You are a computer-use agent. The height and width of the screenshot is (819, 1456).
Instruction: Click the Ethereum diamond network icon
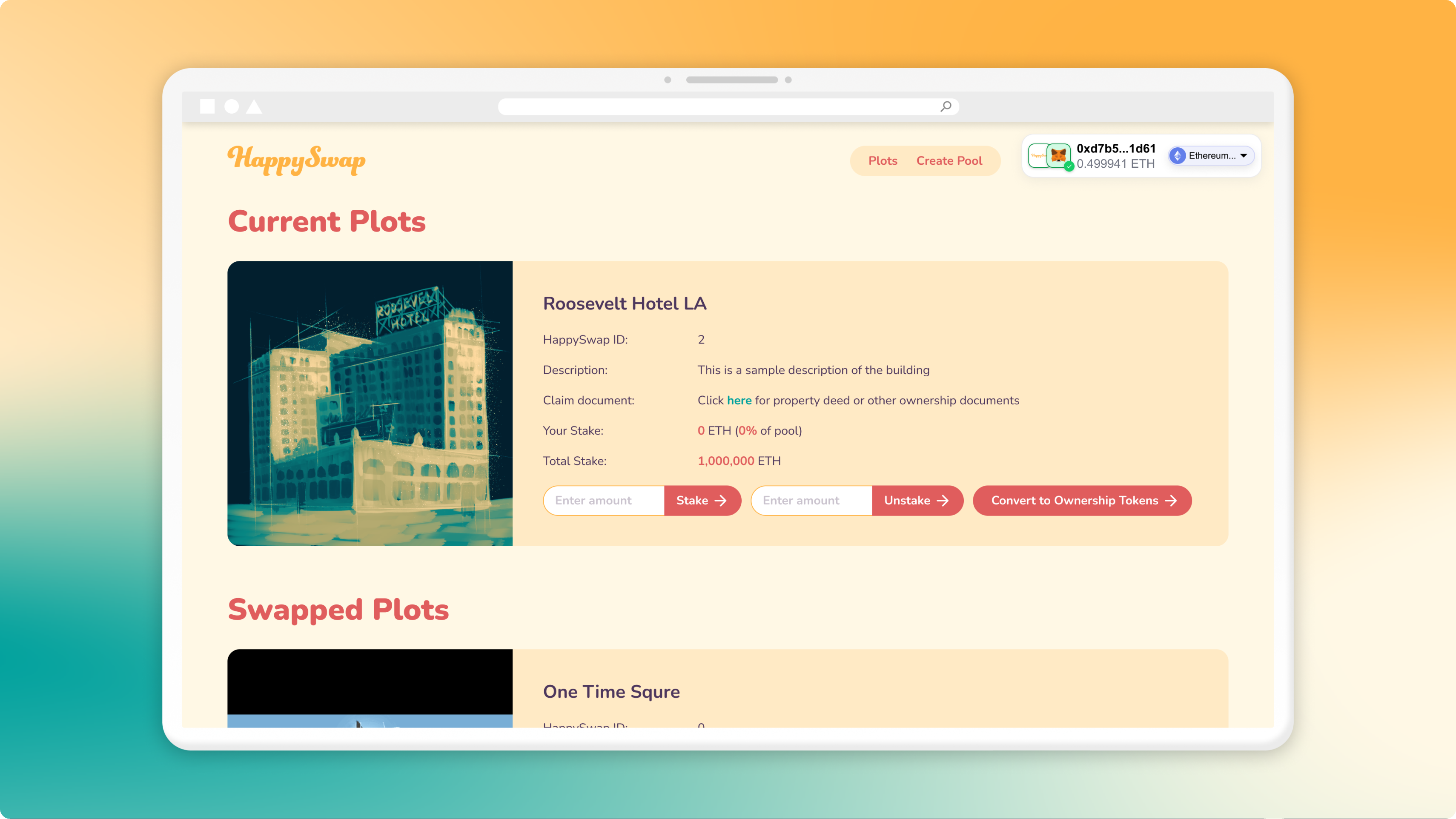tap(1177, 155)
